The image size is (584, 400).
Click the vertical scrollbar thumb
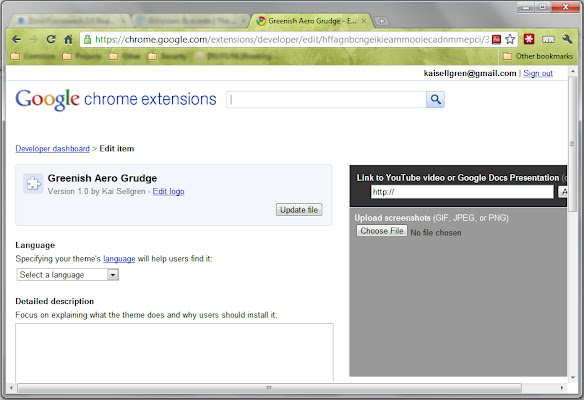(572, 144)
